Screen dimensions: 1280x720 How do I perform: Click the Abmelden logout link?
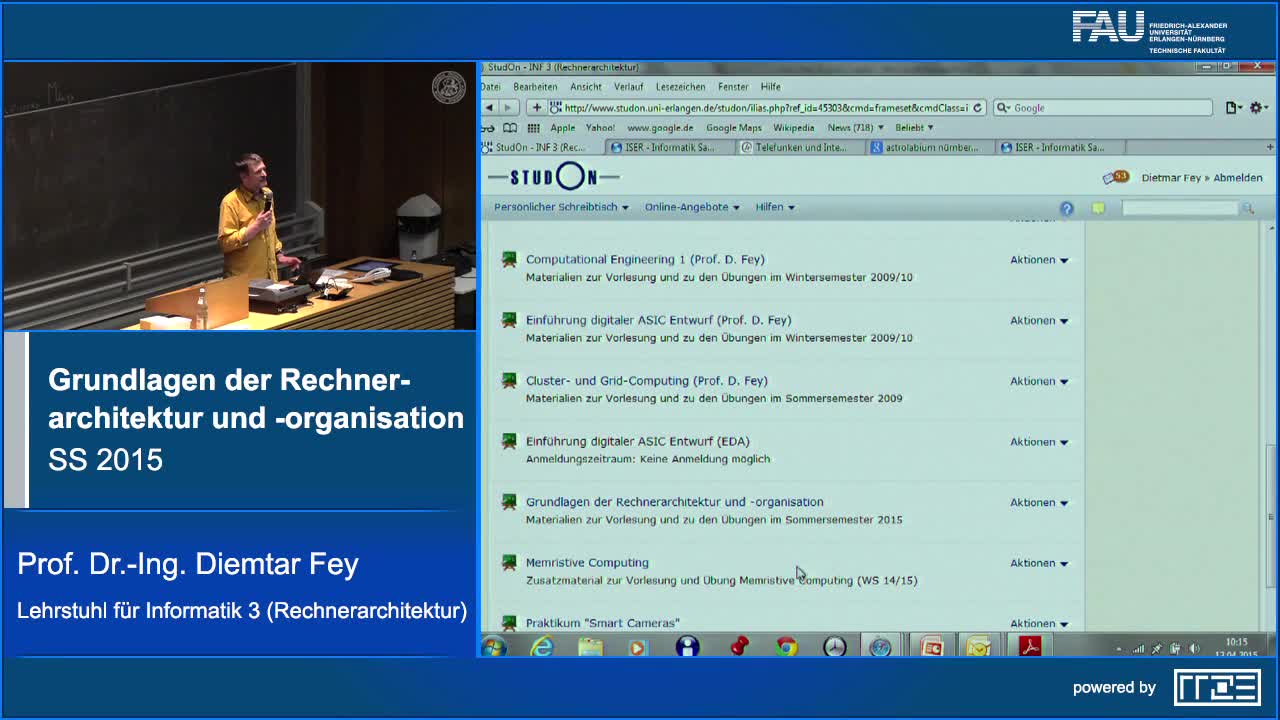[1237, 178]
